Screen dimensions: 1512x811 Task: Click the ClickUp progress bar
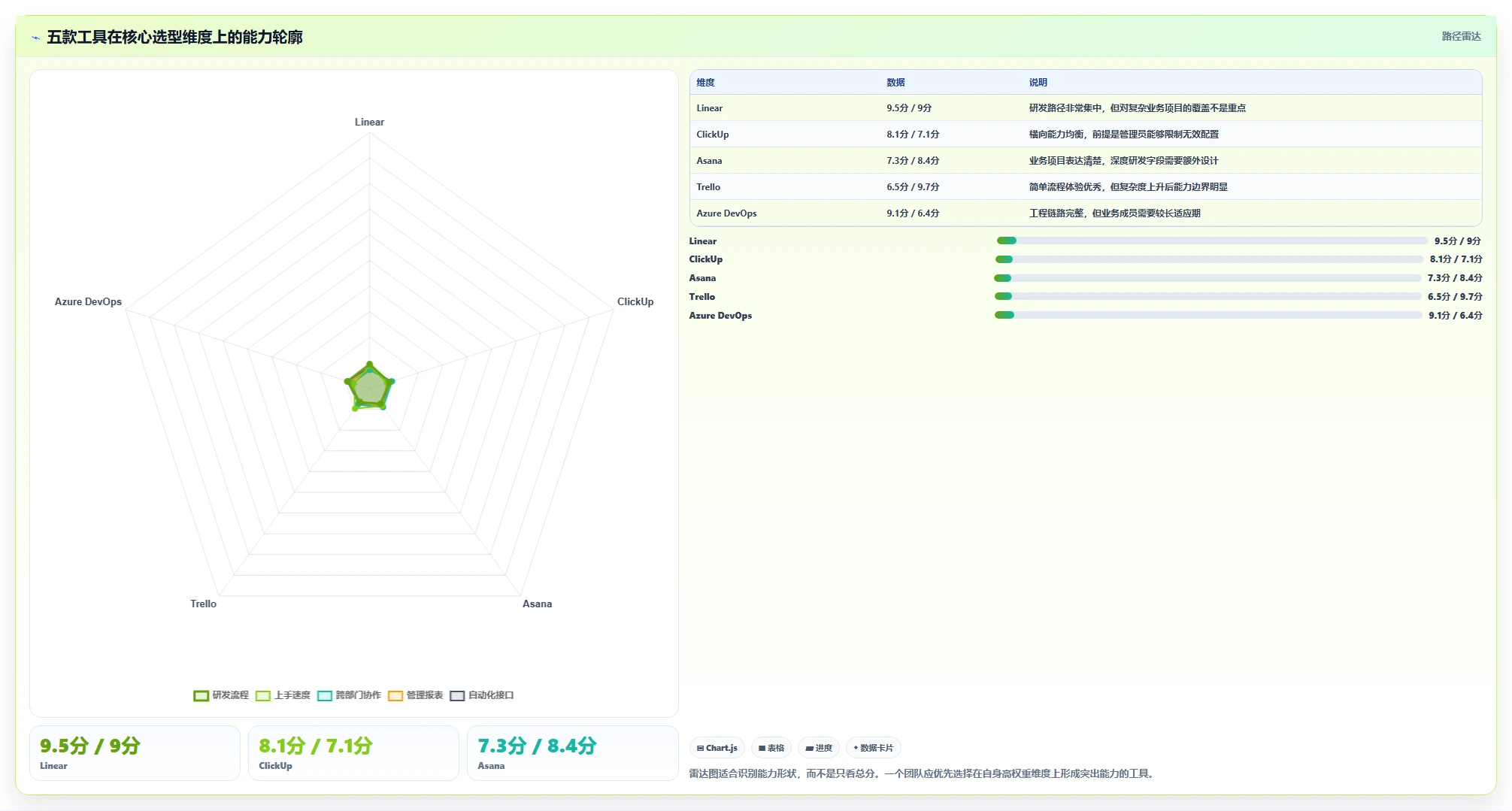click(1209, 259)
